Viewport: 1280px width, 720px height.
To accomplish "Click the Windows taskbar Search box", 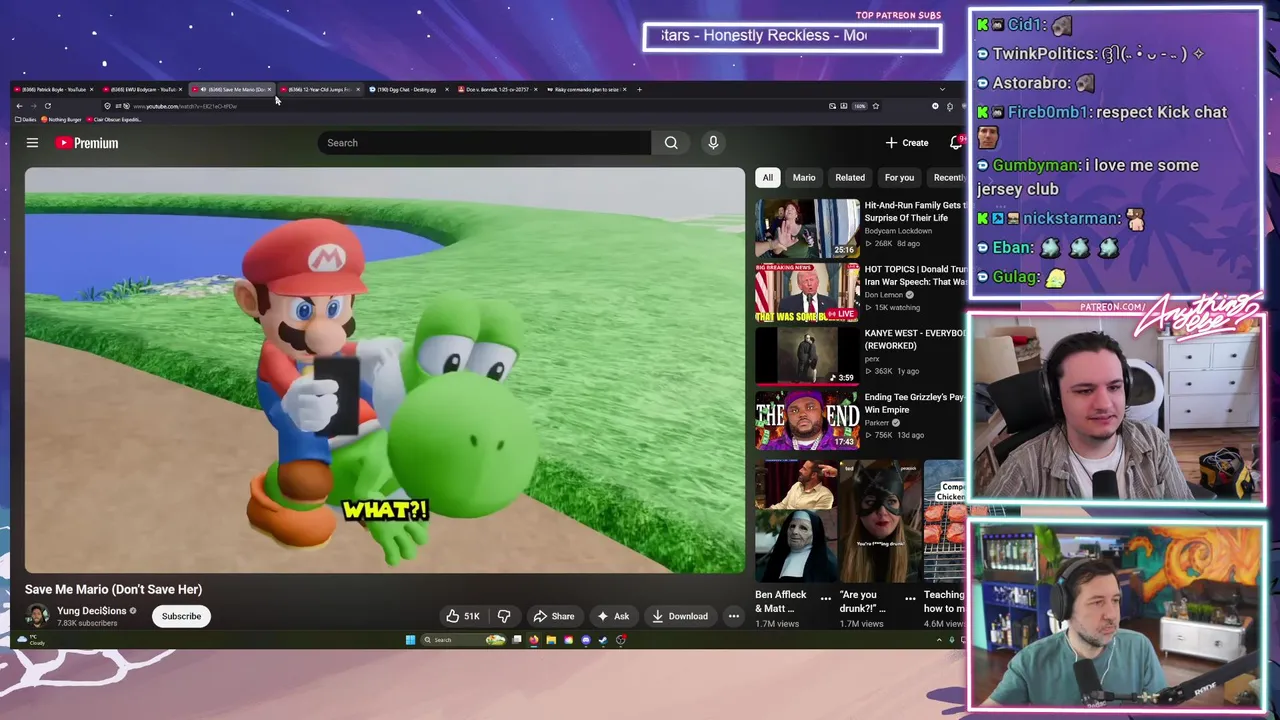I will (x=465, y=640).
